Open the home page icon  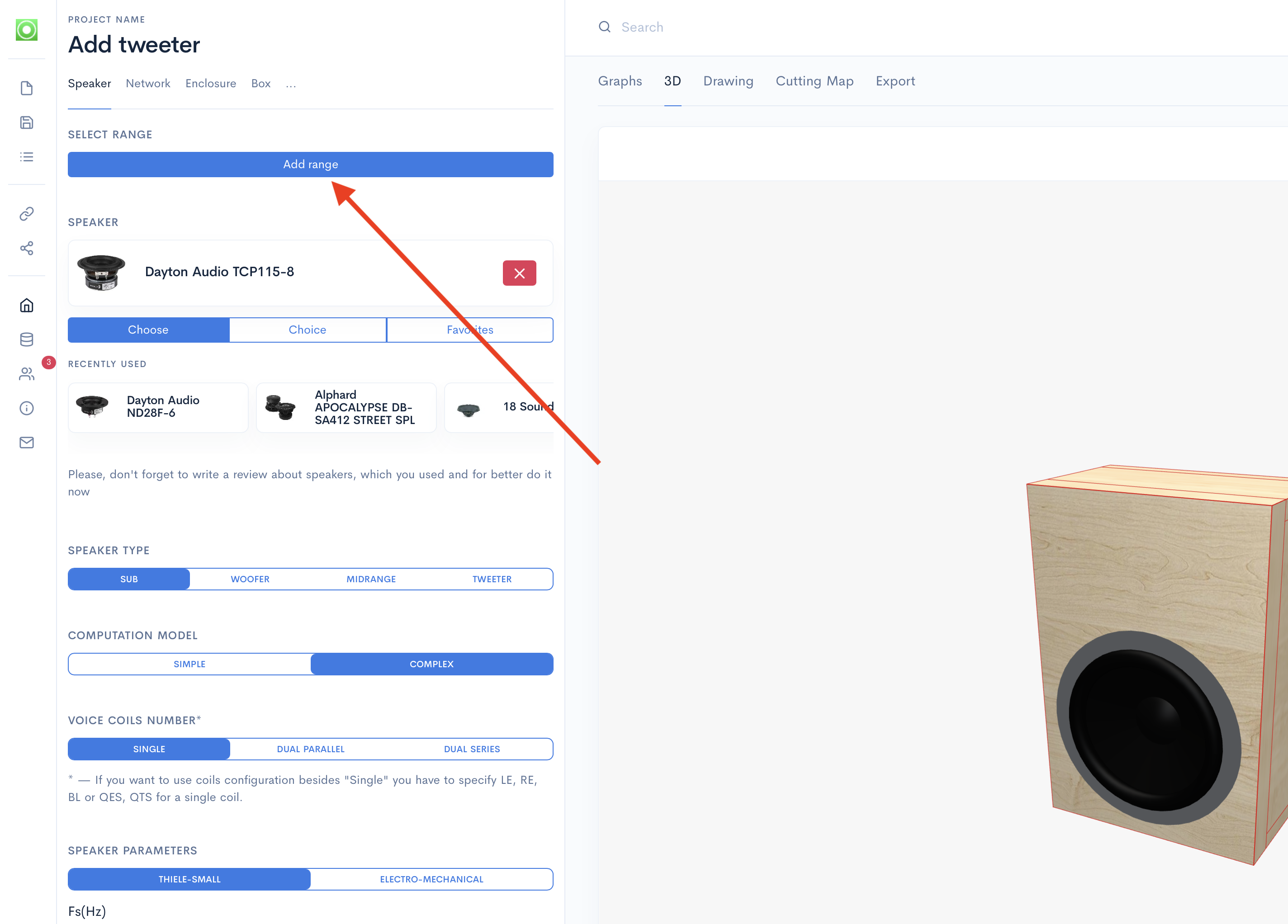coord(26,305)
